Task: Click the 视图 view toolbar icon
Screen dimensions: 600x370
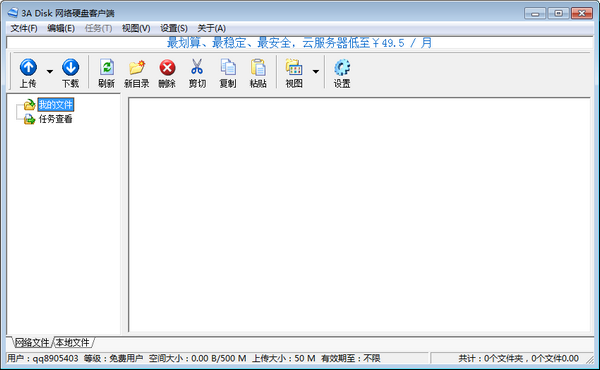Action: [x=294, y=67]
